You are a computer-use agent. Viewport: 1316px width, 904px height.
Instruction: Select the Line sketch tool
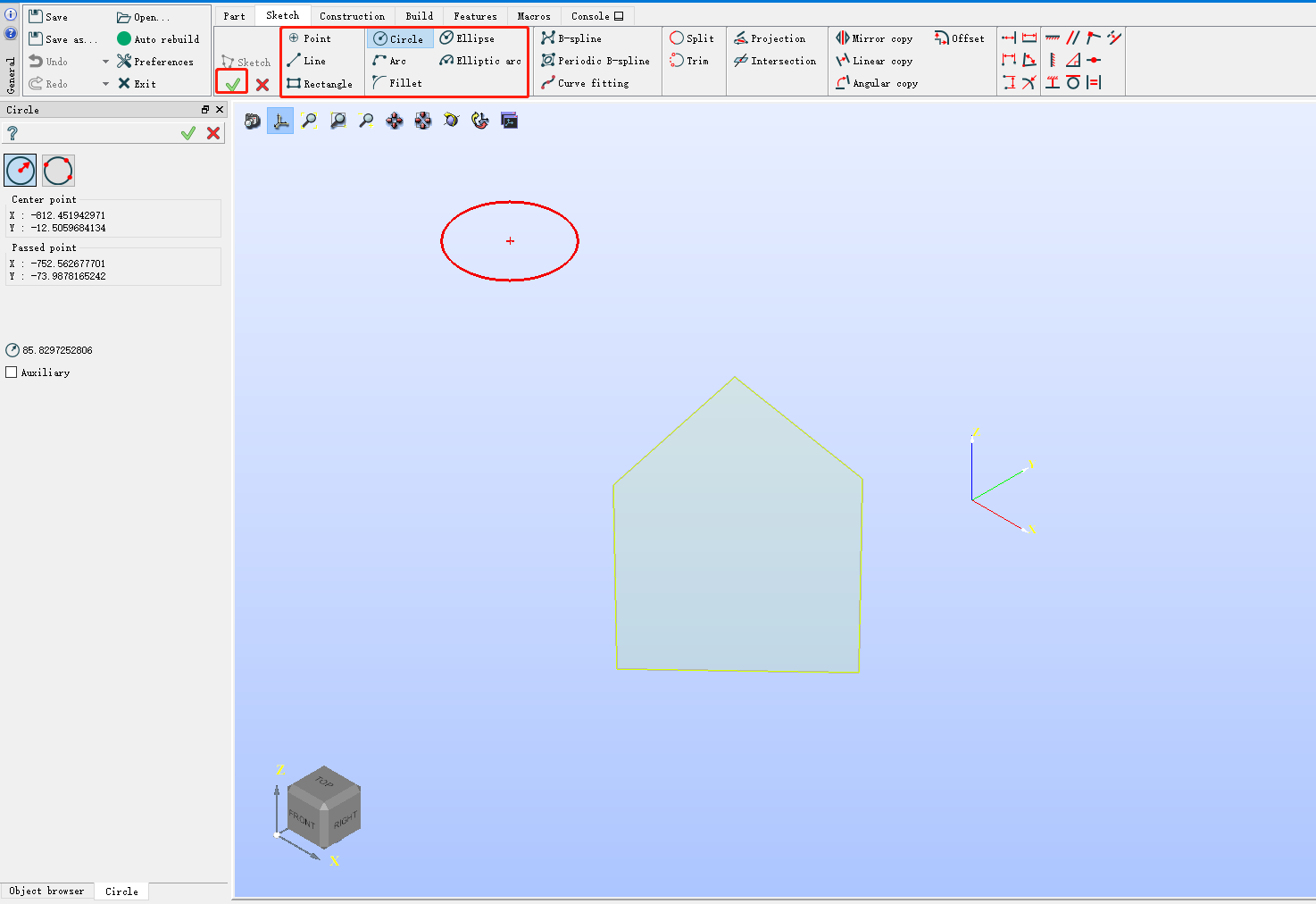306,61
